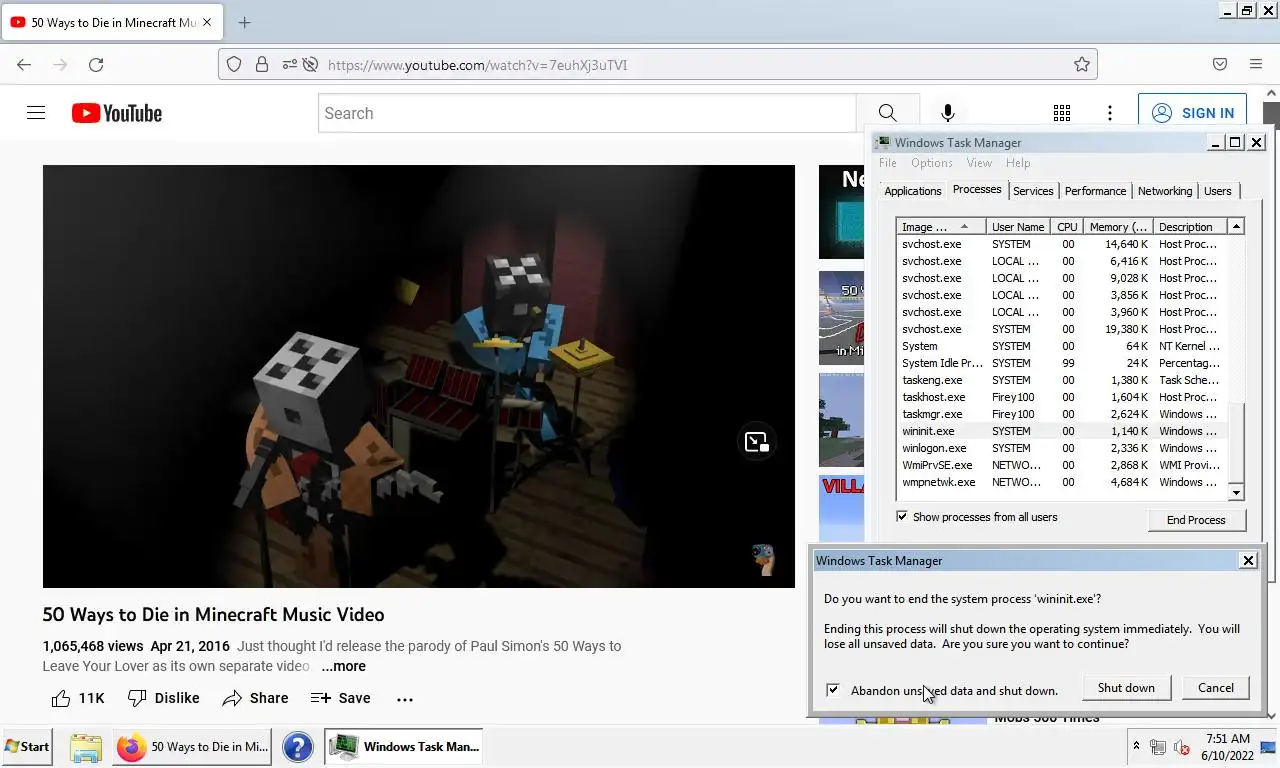Click the SIGN IN button
Image resolution: width=1280 pixels, height=768 pixels.
pyautogui.click(x=1193, y=113)
